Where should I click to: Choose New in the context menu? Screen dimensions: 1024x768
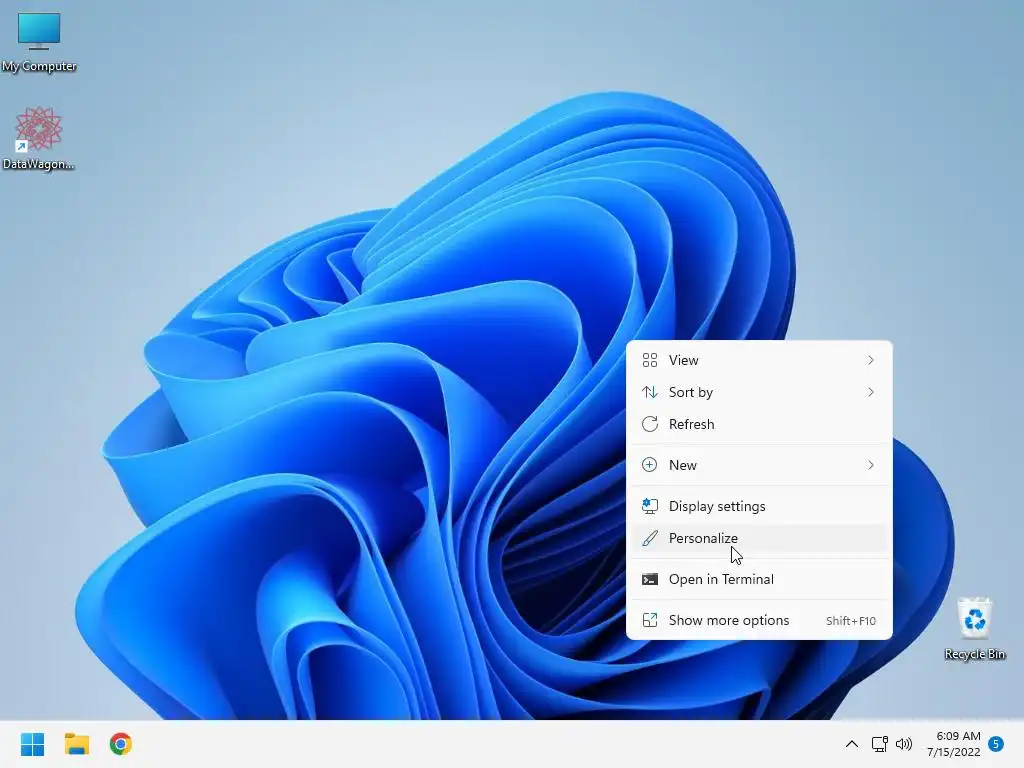pos(759,466)
